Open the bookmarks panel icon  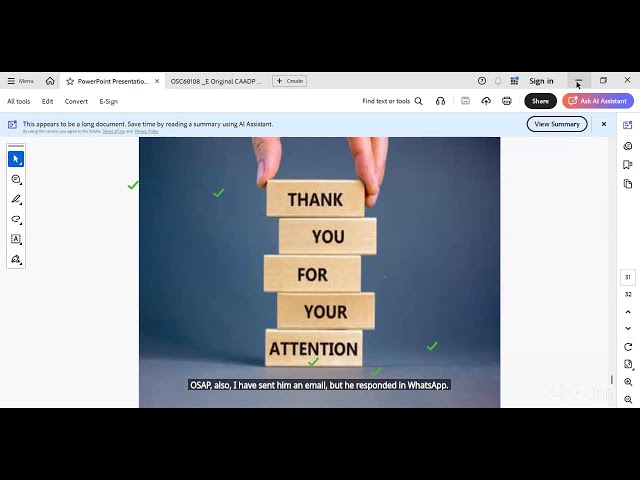(x=628, y=164)
